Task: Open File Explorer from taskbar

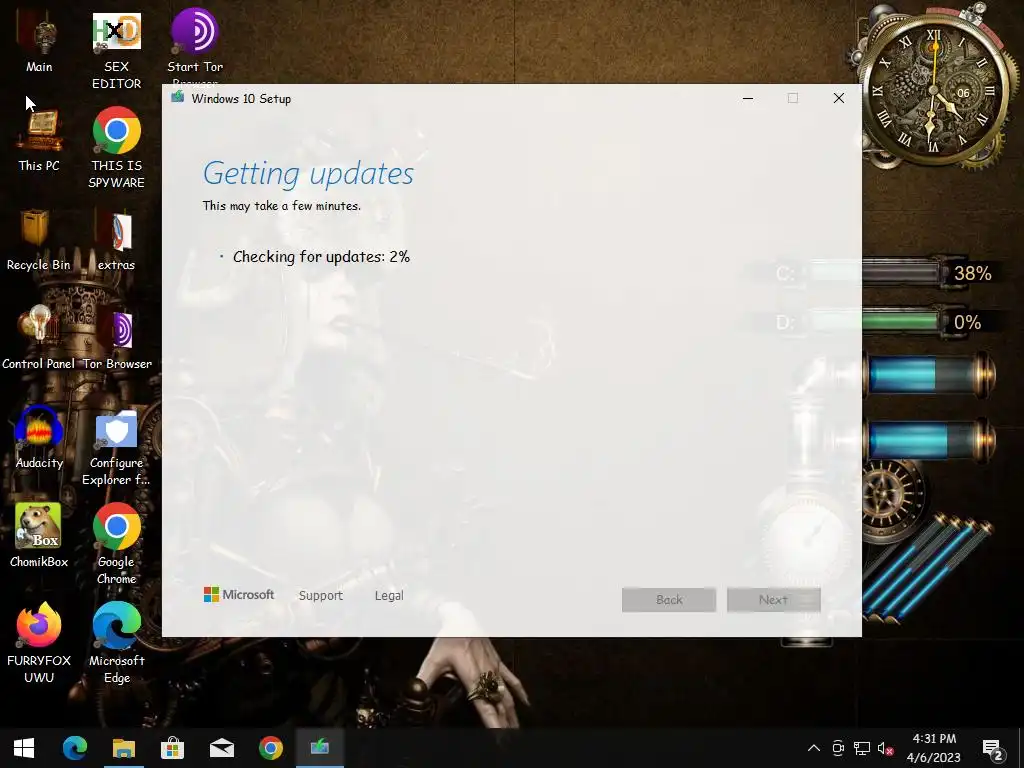Action: [123, 748]
